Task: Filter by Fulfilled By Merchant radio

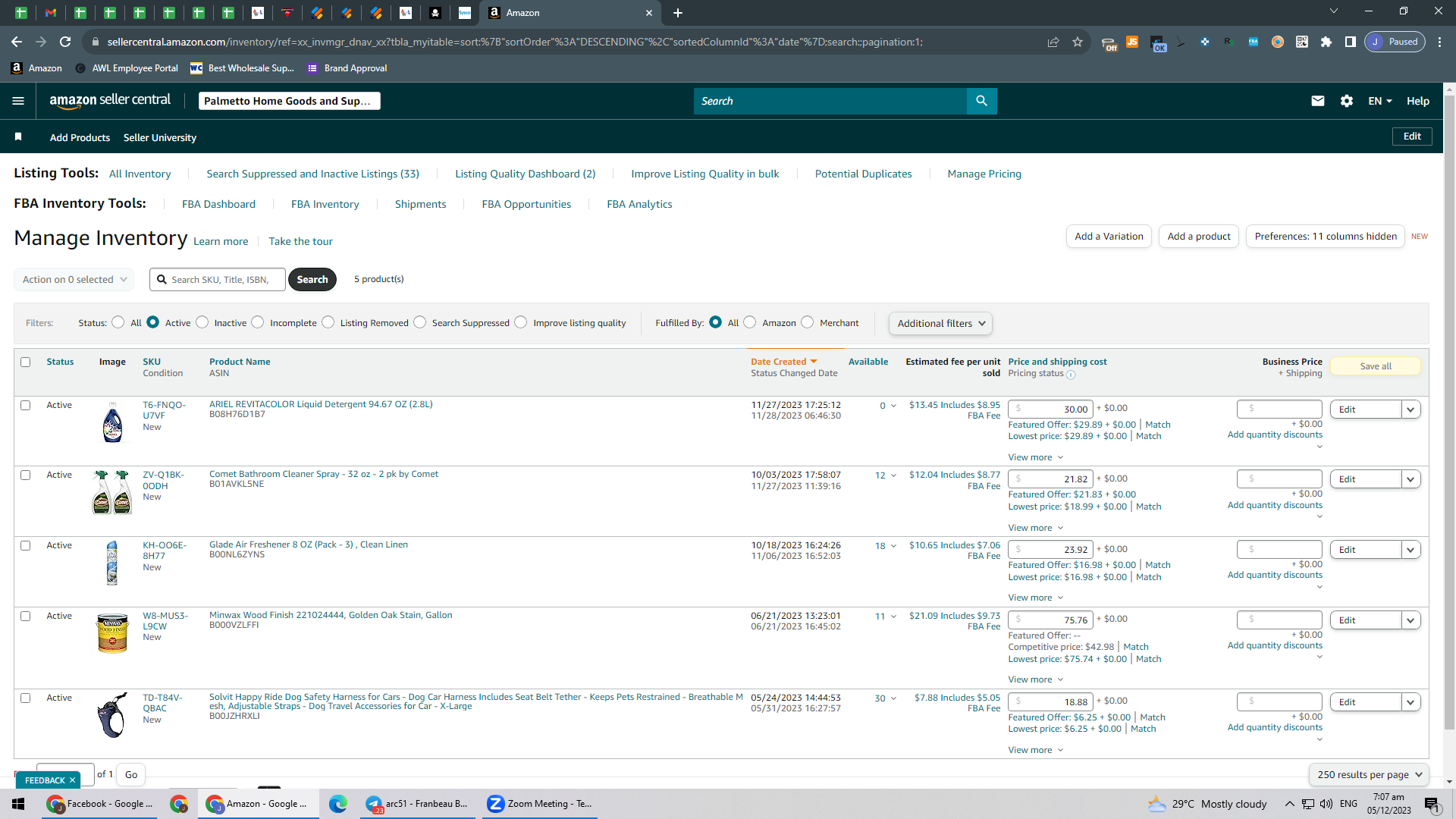Action: click(x=808, y=322)
